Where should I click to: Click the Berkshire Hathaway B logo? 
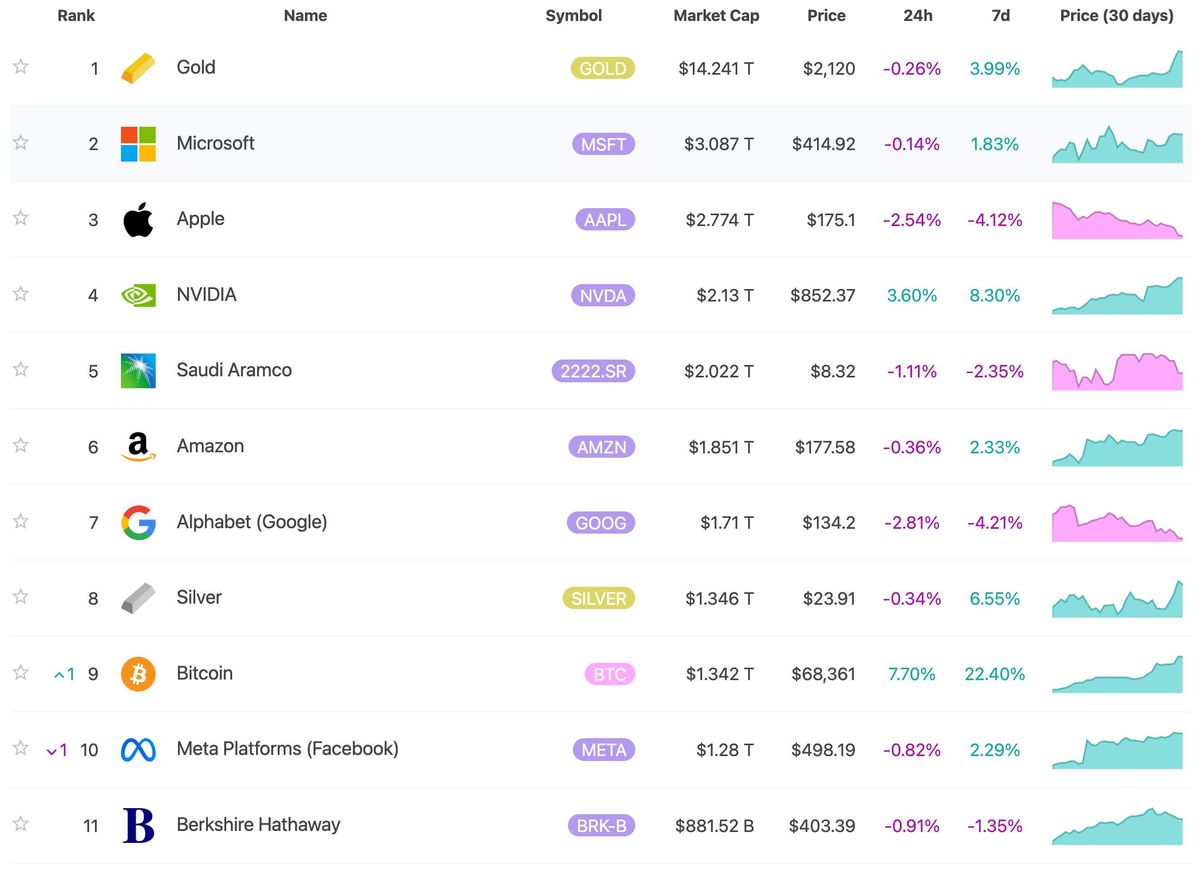point(138,826)
